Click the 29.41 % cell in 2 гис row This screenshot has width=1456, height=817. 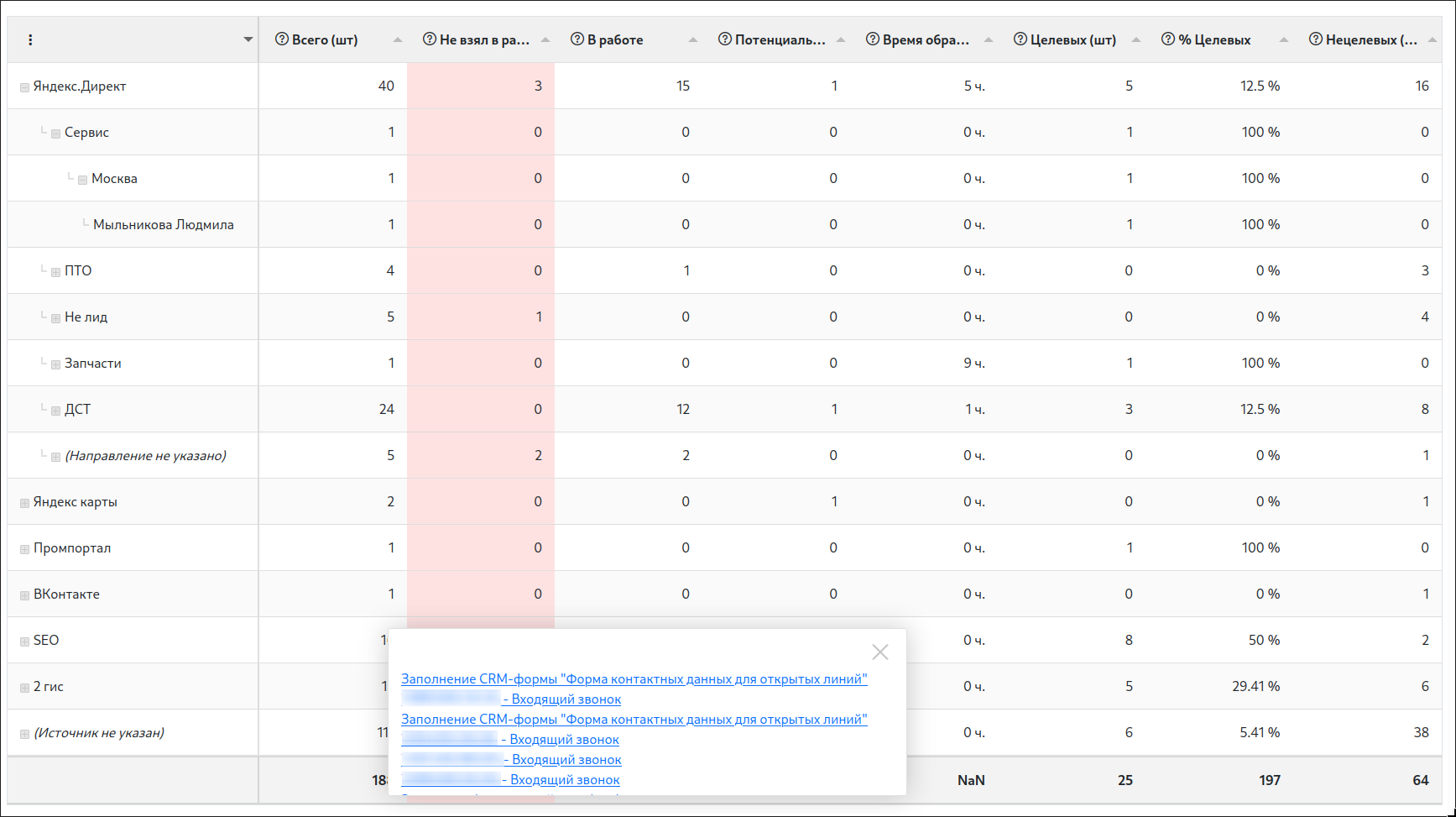pos(1256,686)
